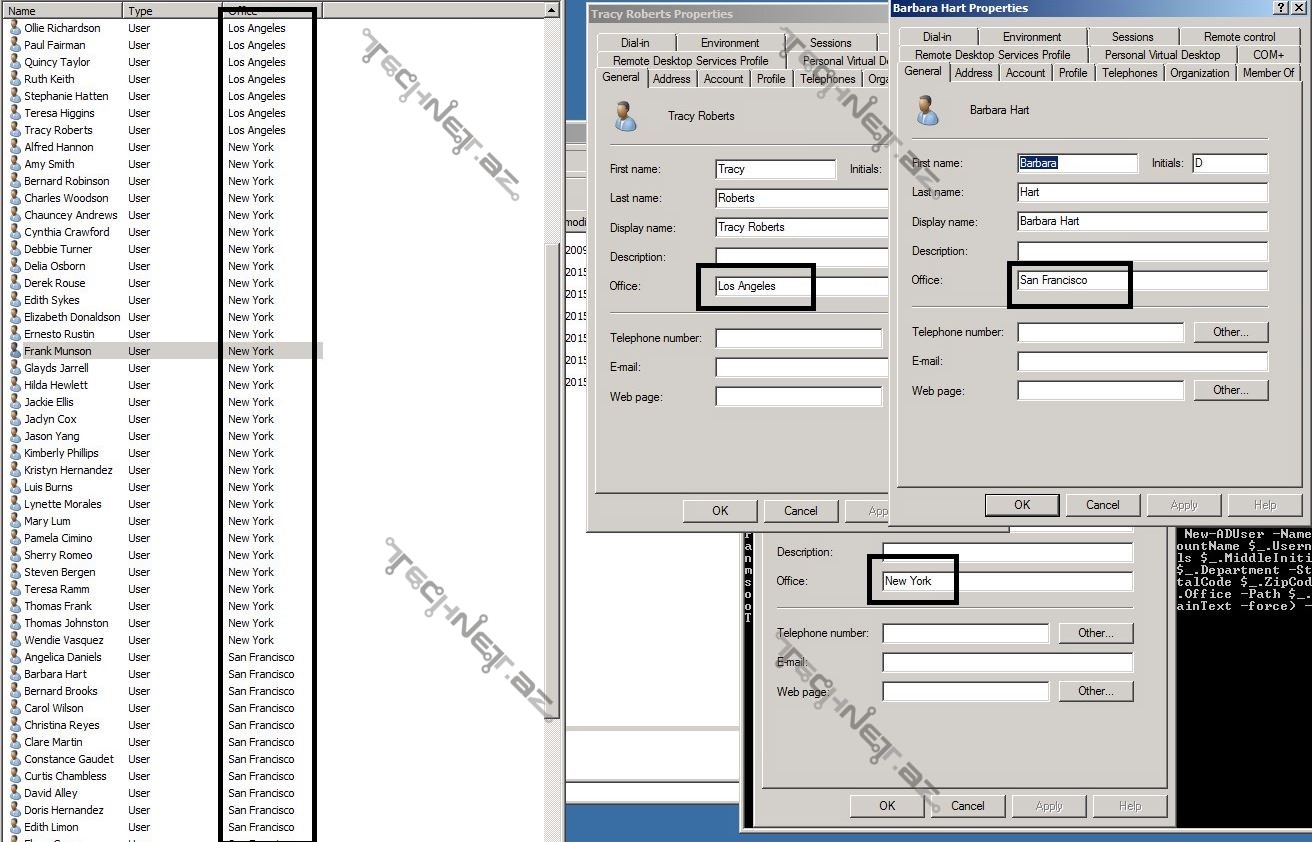Click the user icon beside Barbara Hart in list

pos(15,674)
